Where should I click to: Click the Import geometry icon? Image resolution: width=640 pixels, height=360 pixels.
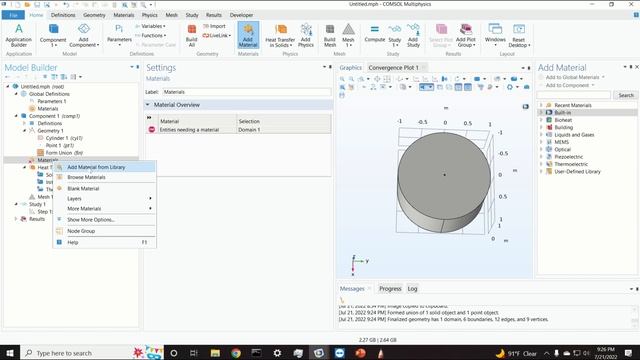[214, 26]
